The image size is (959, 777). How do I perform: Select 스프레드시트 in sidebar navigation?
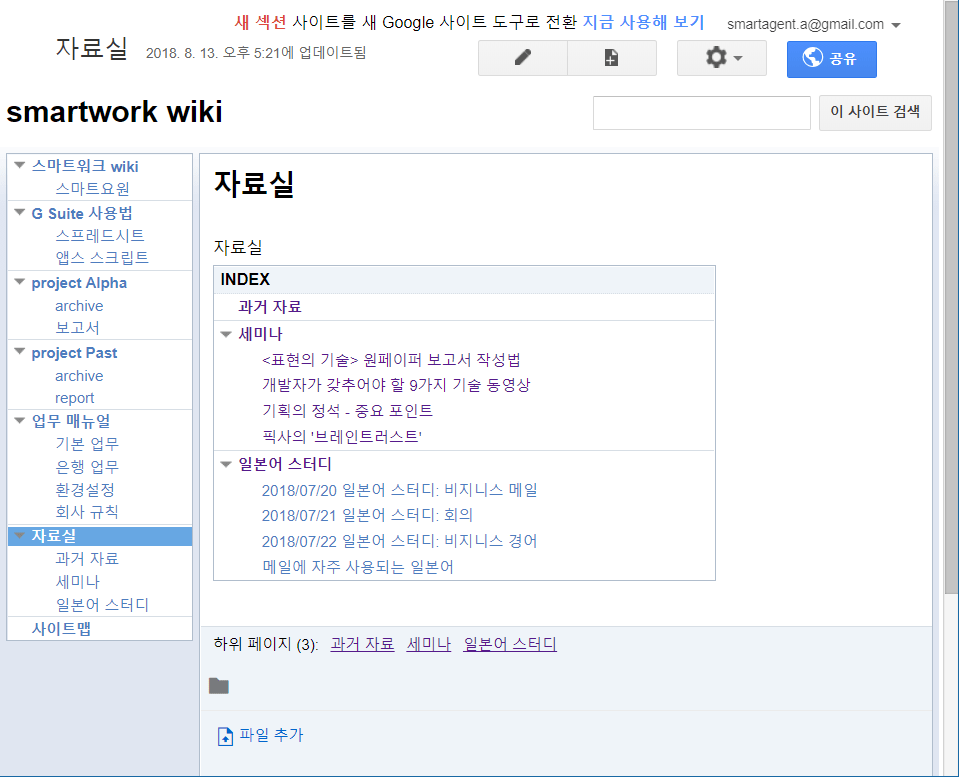click(x=100, y=235)
